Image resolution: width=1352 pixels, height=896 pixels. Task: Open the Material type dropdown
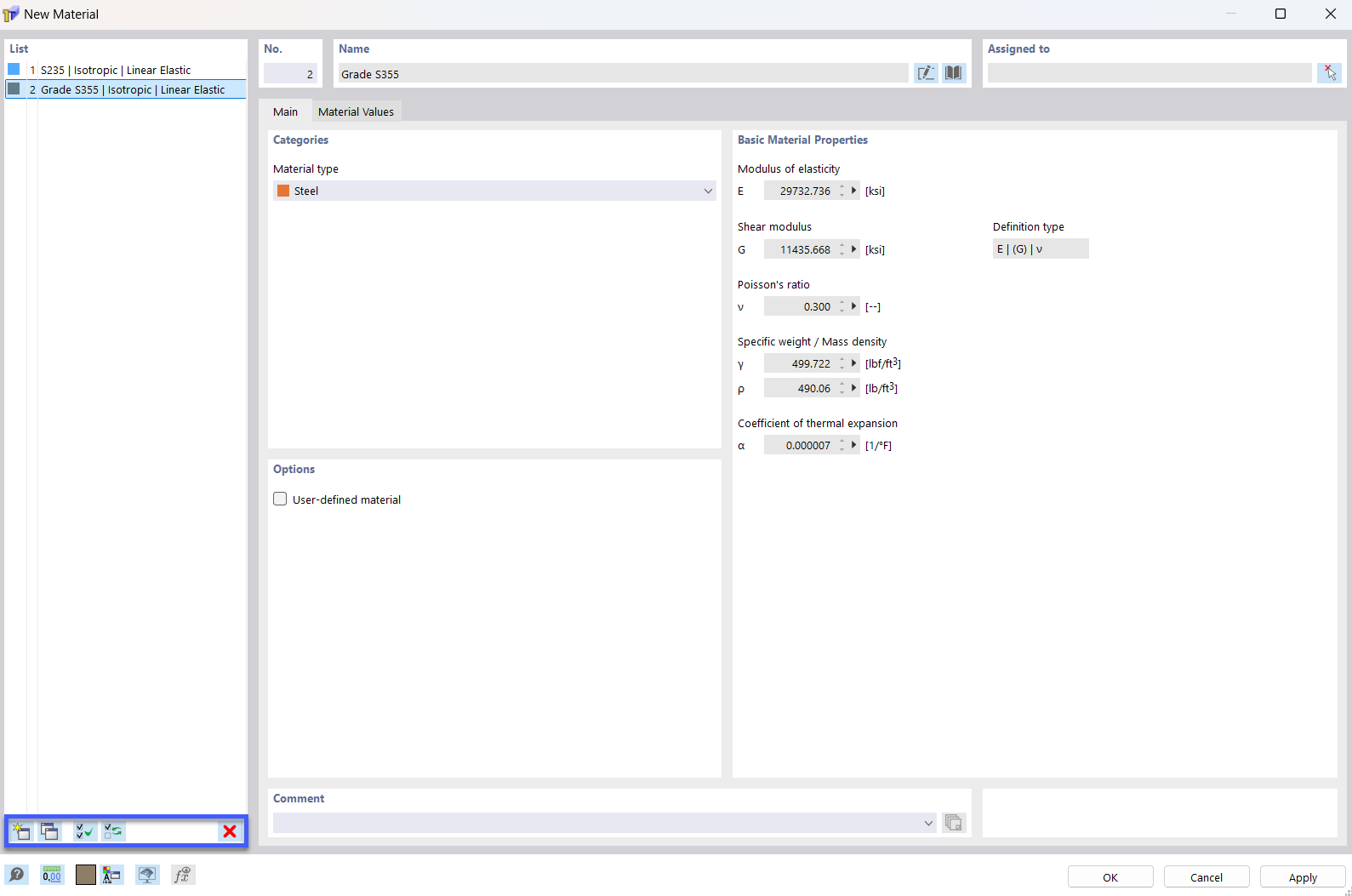pyautogui.click(x=494, y=191)
